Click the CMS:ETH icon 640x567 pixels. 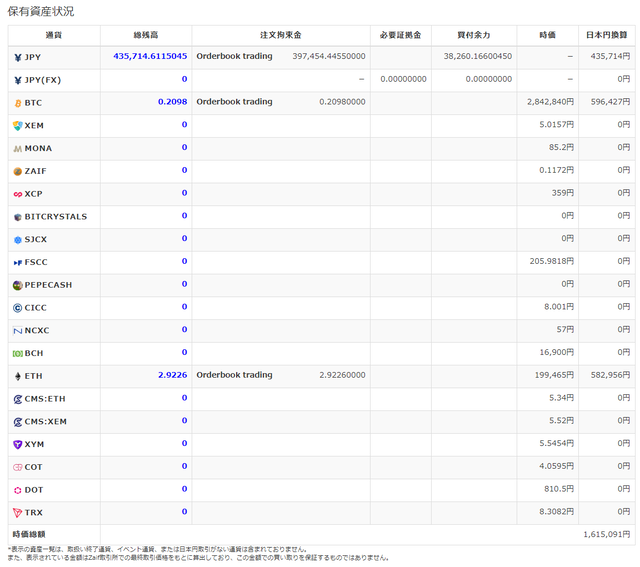[18, 399]
